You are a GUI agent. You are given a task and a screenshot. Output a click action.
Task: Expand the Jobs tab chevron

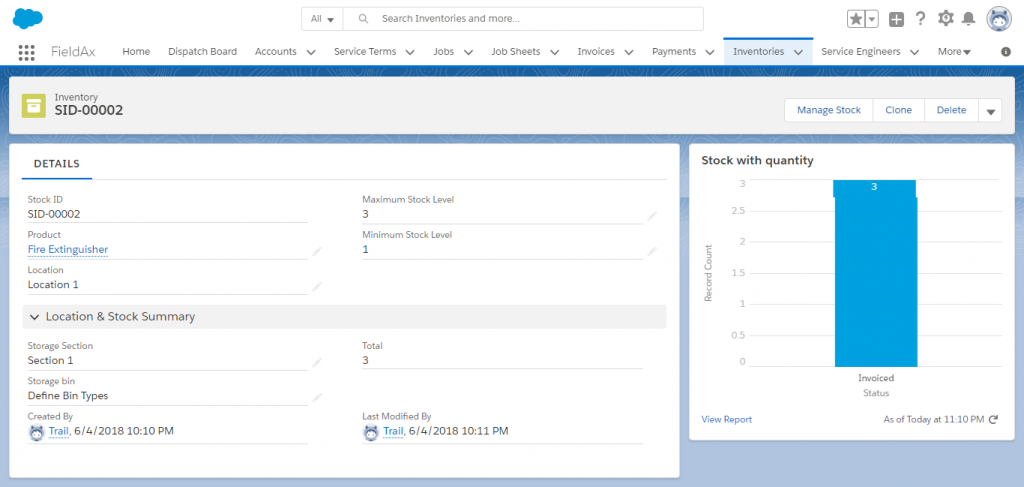tap(468, 52)
